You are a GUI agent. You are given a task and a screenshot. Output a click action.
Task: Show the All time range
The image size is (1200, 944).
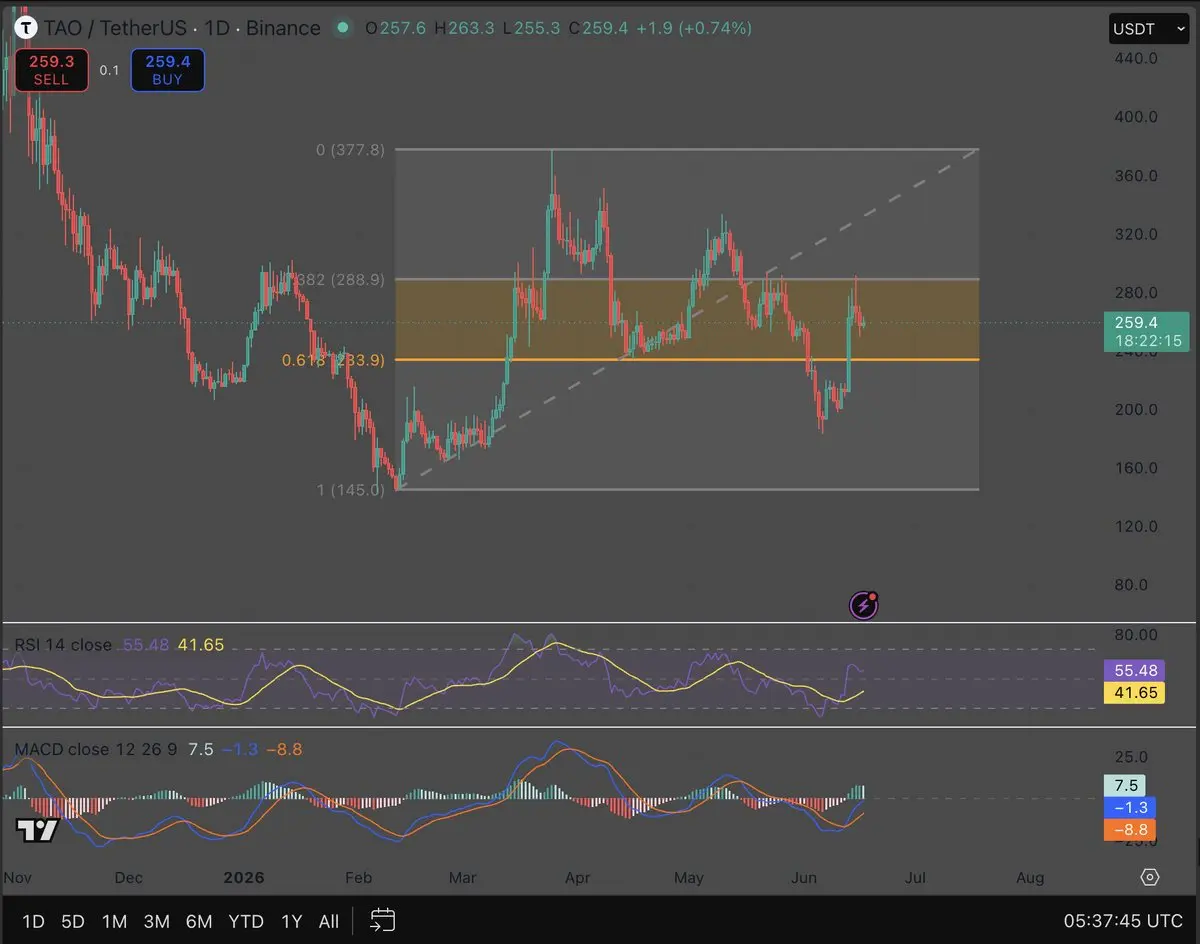click(328, 921)
